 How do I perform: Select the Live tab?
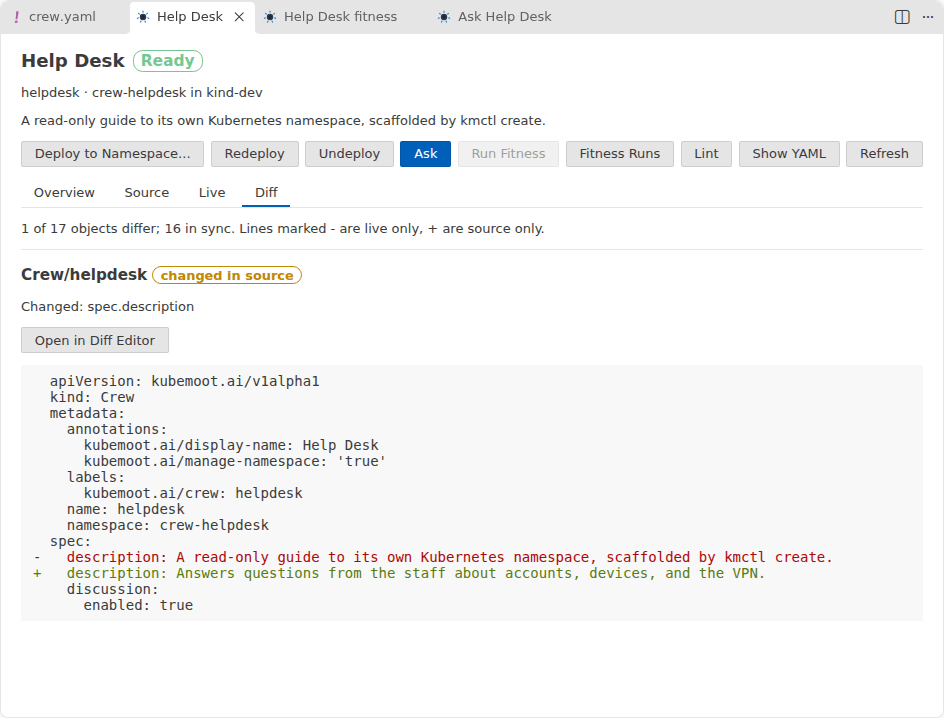coord(212,193)
